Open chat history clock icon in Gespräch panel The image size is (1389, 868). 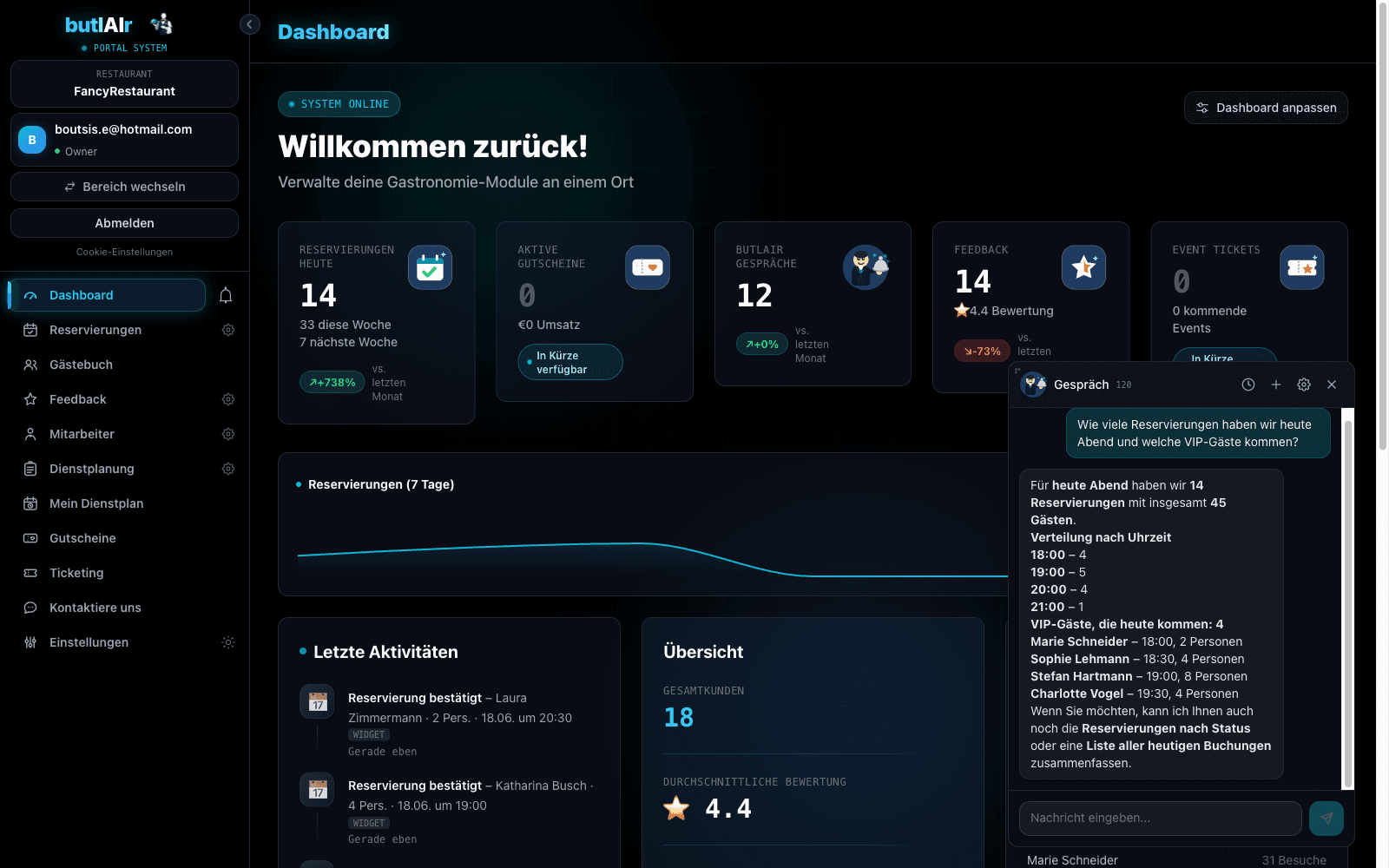(1248, 385)
